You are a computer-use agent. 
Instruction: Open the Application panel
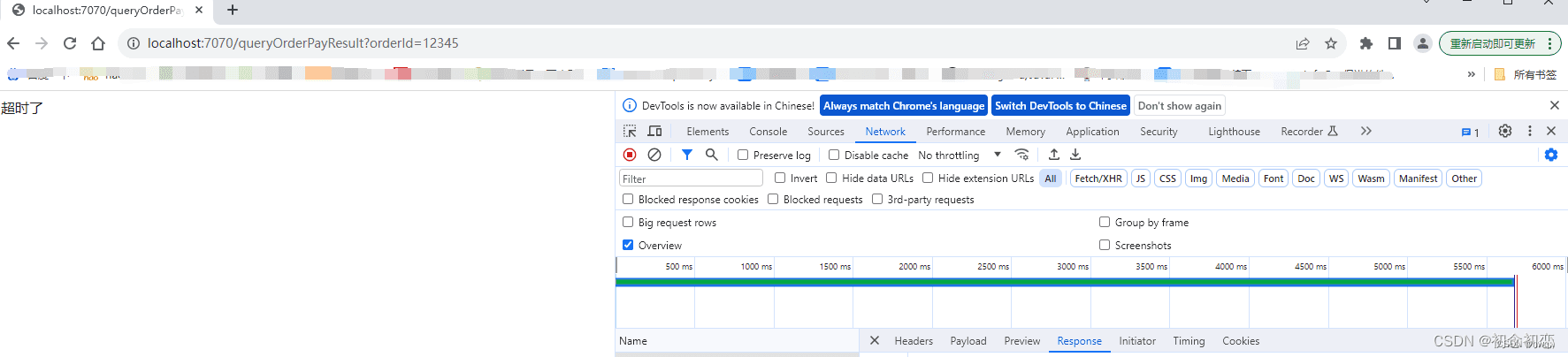tap(1092, 132)
